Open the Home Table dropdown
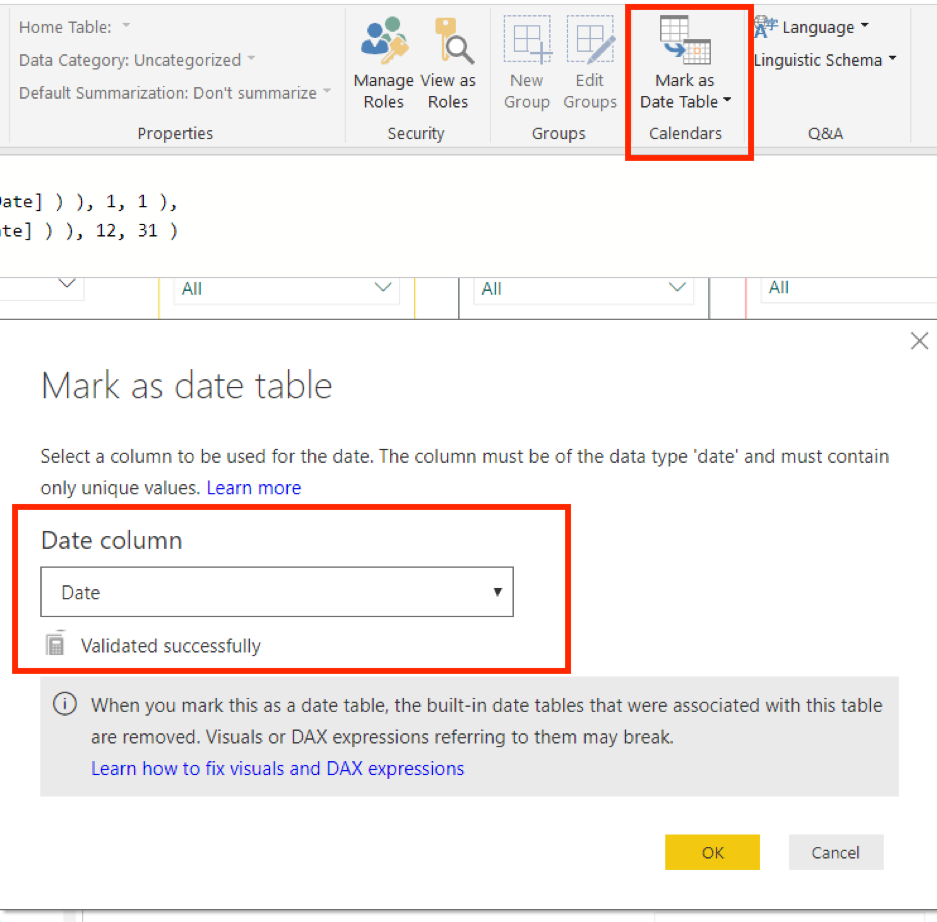 tap(124, 26)
